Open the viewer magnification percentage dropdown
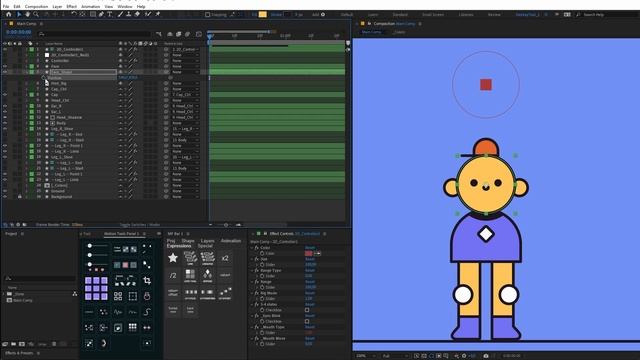This screenshot has height=360, width=640. [365, 356]
